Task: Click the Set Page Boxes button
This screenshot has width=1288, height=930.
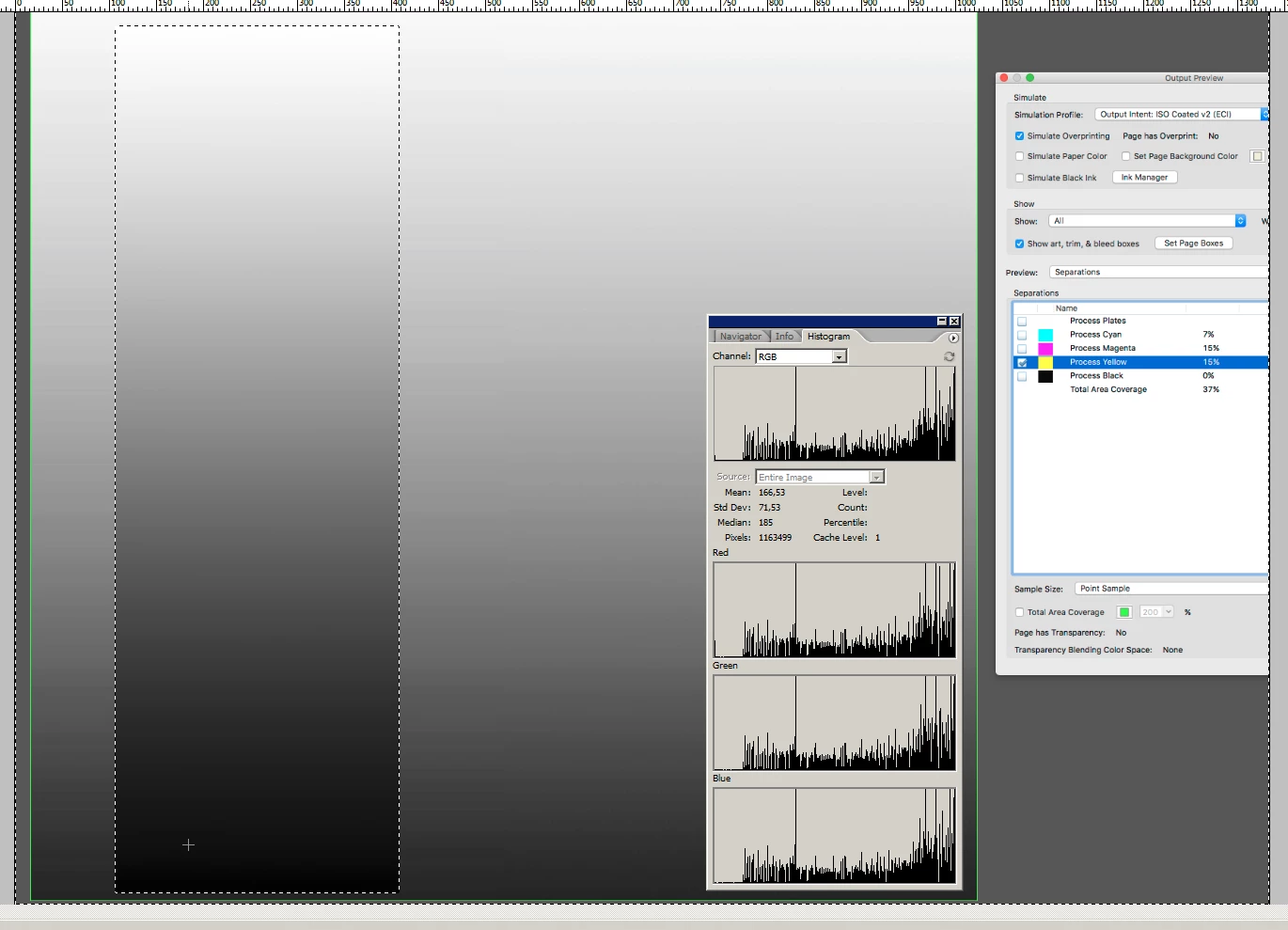Action: [1193, 244]
